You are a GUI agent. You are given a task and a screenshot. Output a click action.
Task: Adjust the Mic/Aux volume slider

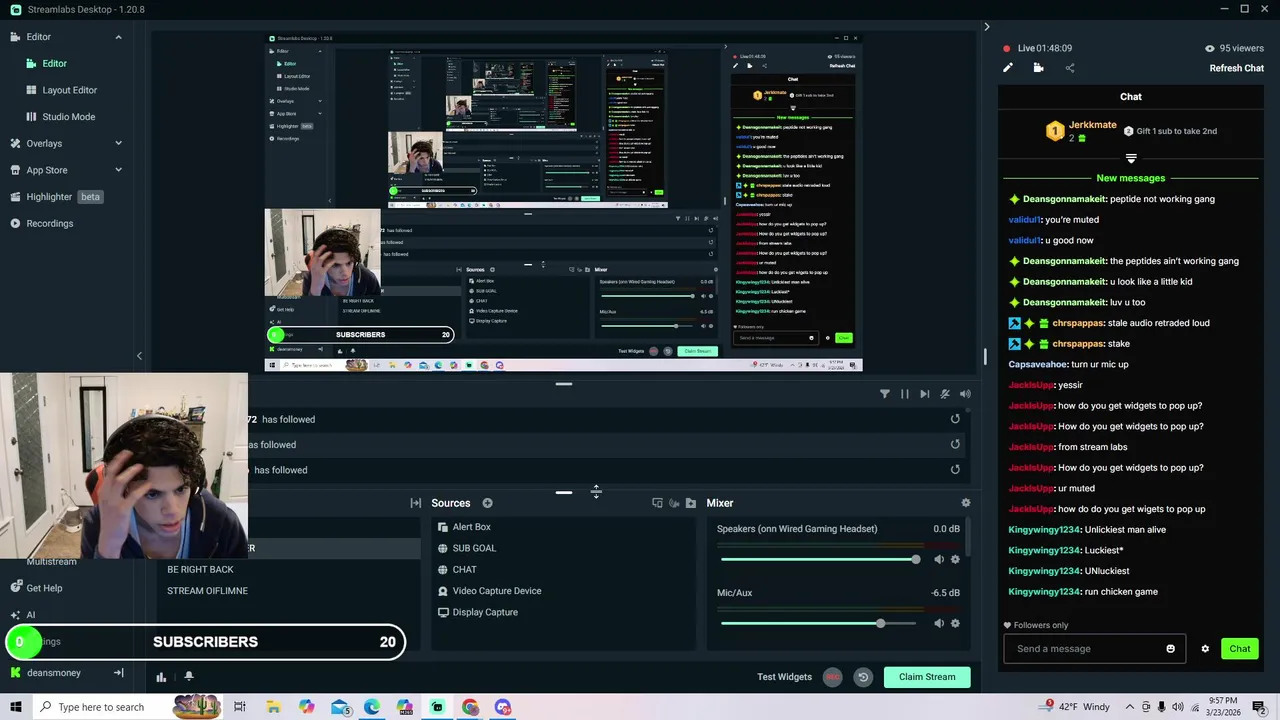point(820,623)
